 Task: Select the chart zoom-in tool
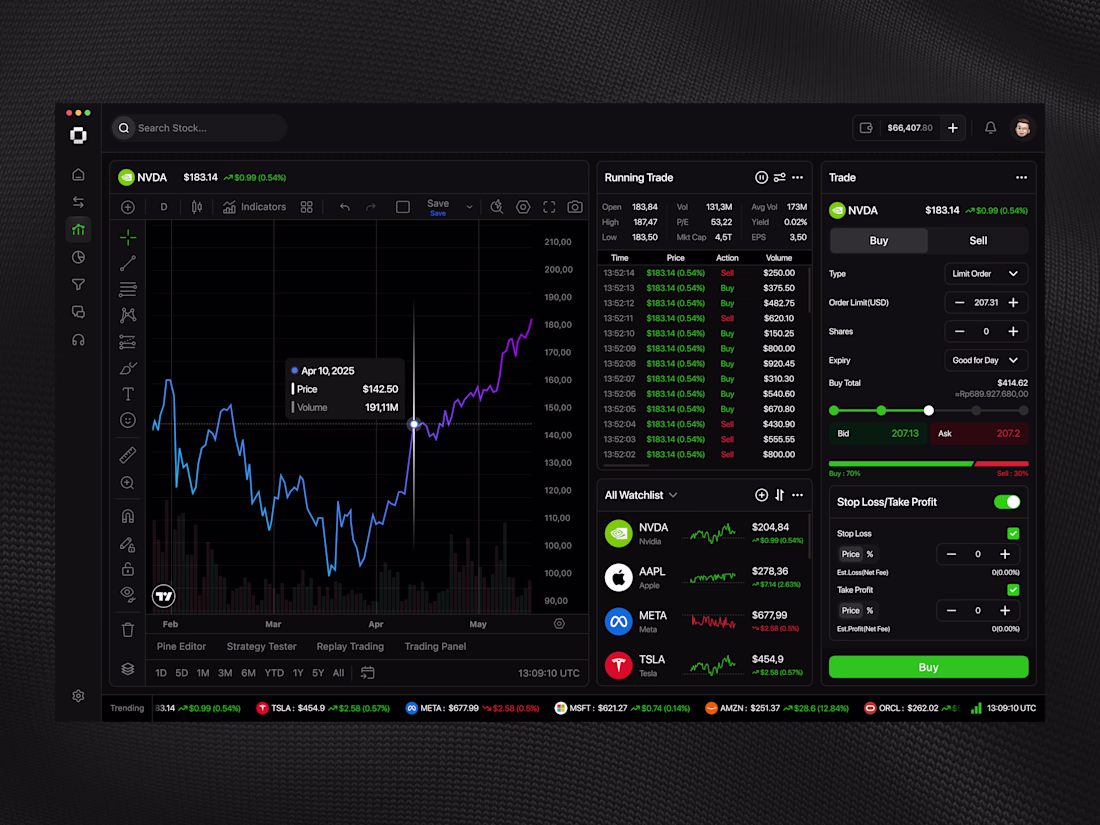[128, 483]
